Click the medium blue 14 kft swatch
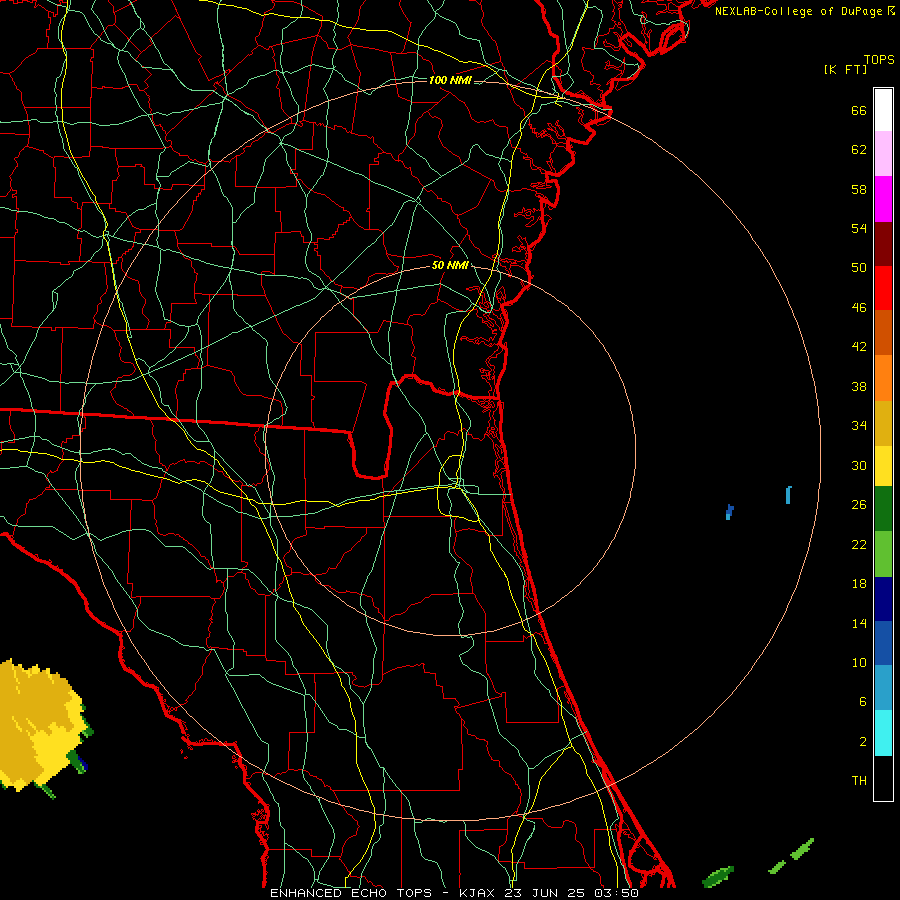This screenshot has height=900, width=900. pos(883,643)
